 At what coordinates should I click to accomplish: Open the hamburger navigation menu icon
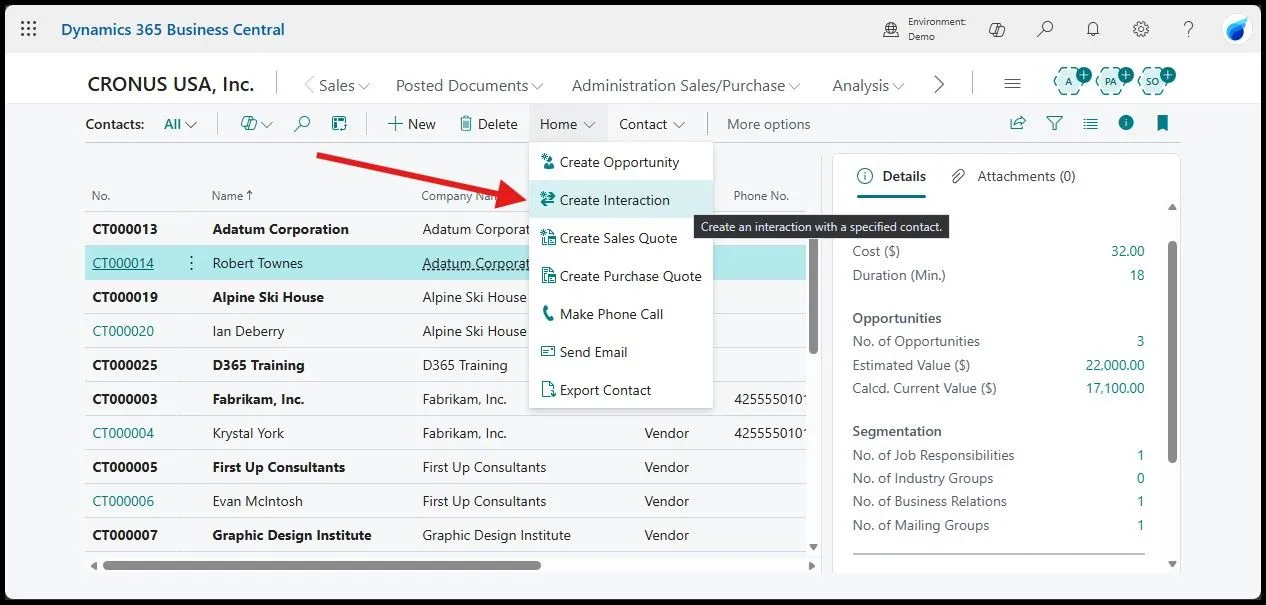pyautogui.click(x=1012, y=85)
